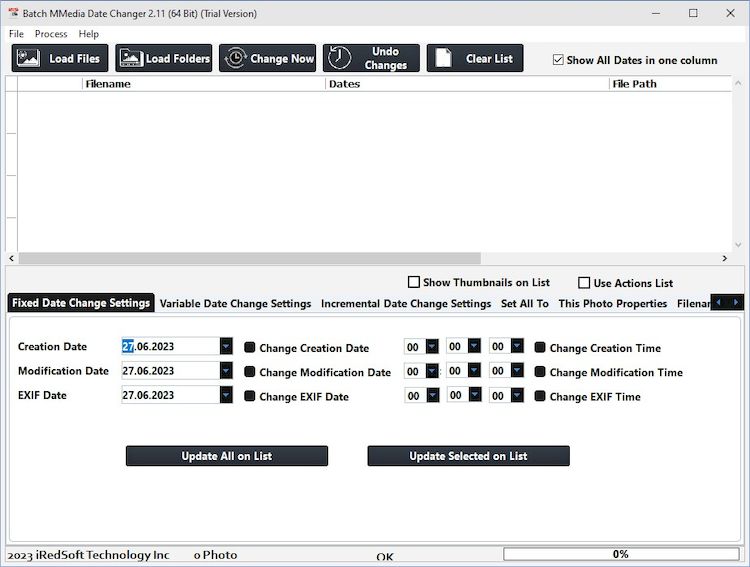The image size is (750, 567).
Task: Click the vertical list scrollbar track
Action: click(x=738, y=164)
